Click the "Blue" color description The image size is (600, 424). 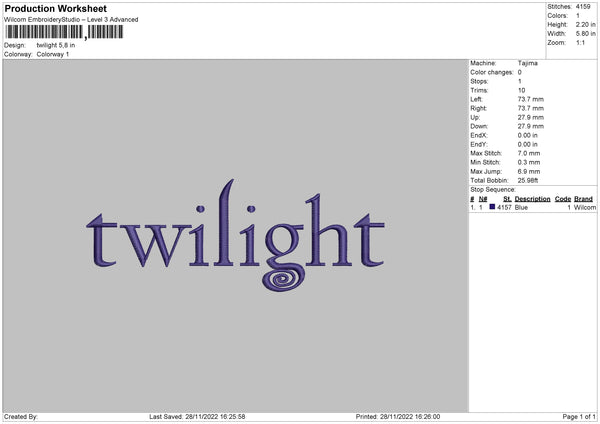click(521, 207)
